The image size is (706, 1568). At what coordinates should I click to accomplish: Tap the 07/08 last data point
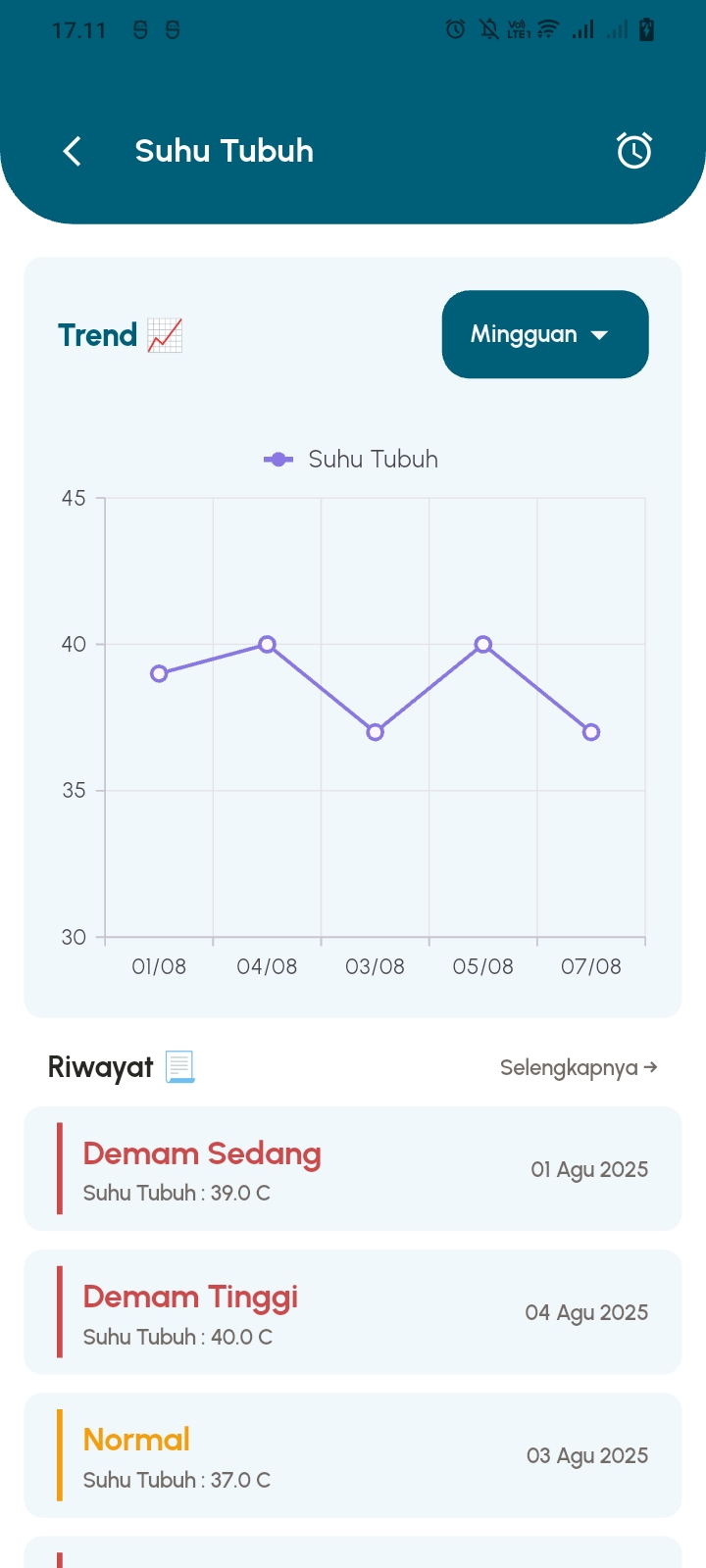(591, 732)
